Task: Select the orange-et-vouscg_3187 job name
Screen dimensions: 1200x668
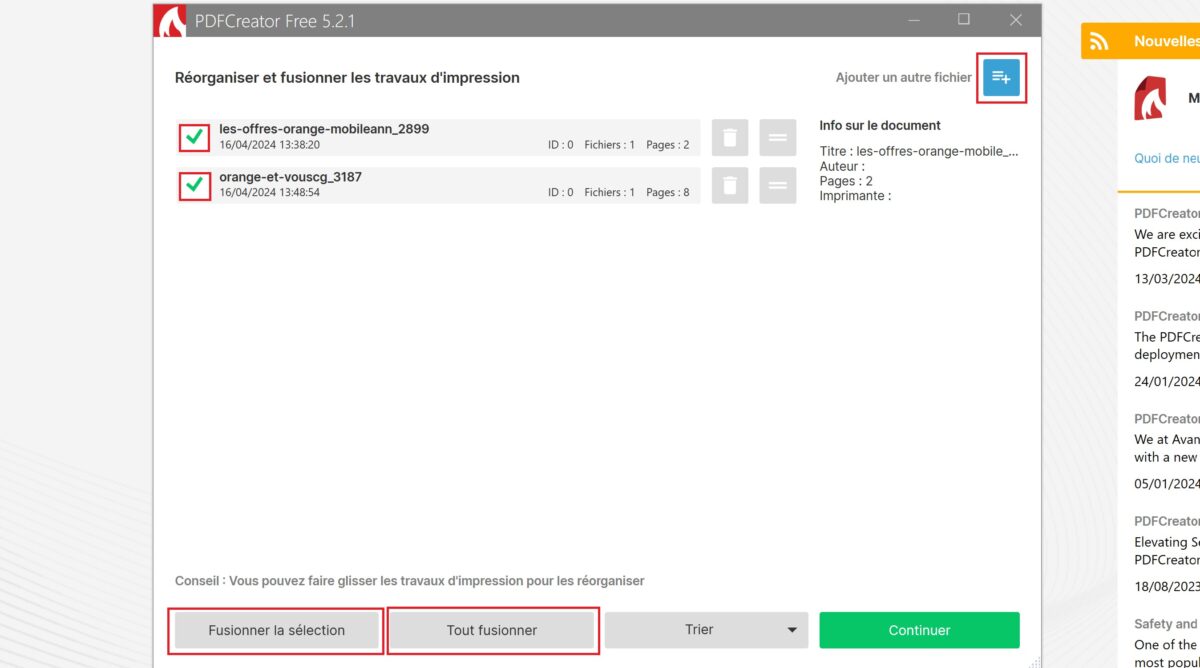Action: 290,177
